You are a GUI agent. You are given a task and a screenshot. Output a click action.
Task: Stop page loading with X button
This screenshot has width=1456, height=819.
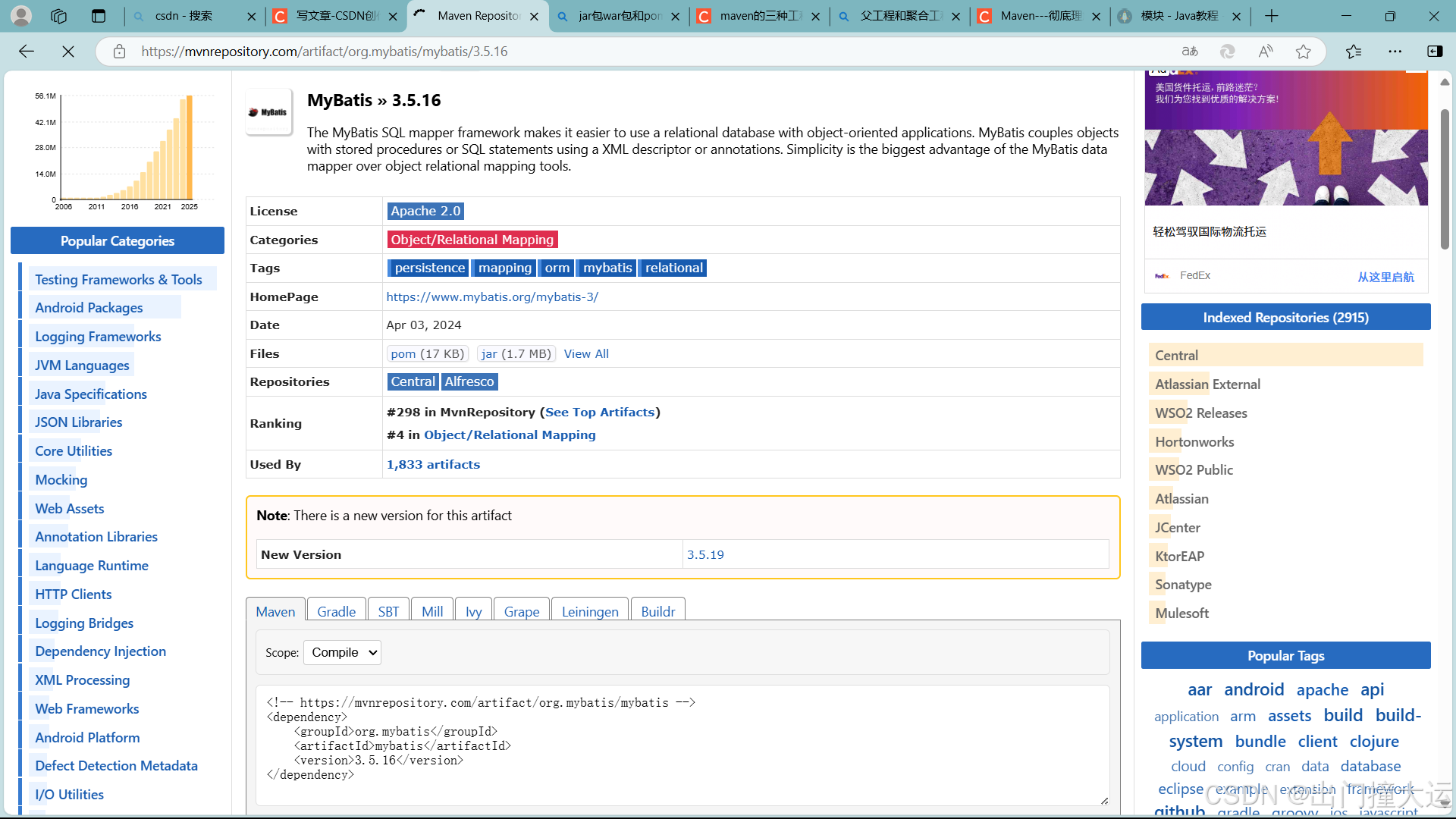pos(68,51)
